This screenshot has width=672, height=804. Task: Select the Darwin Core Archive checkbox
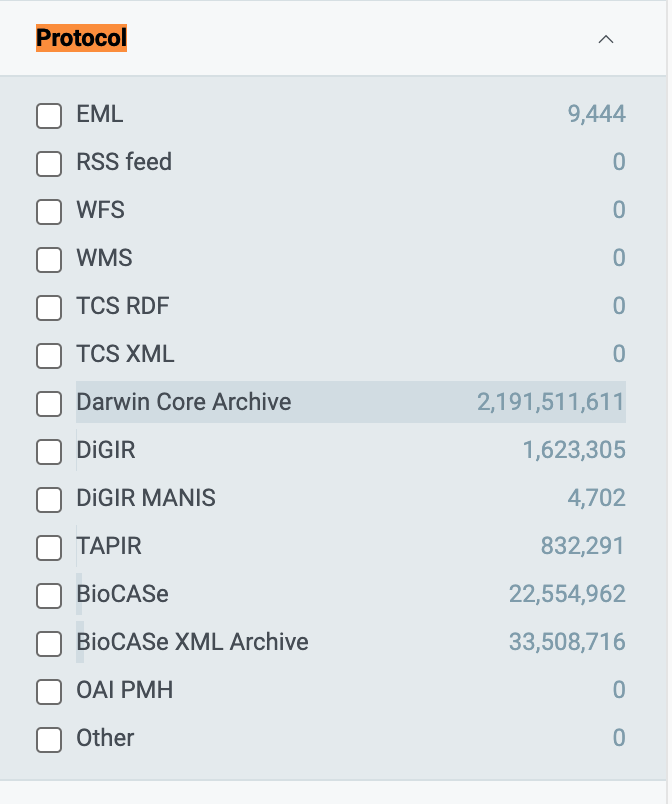[48, 403]
